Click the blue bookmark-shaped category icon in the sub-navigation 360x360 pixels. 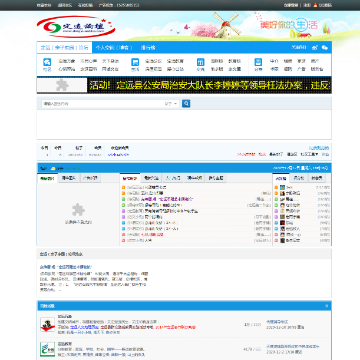pyautogui.click(x=135, y=62)
